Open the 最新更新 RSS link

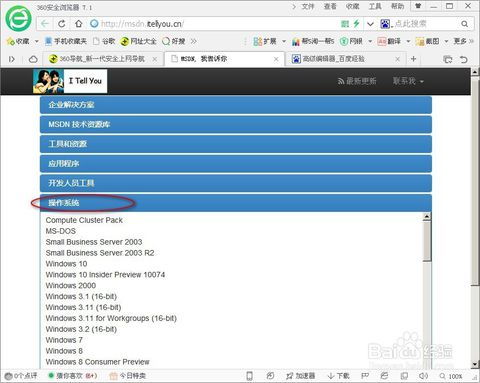pos(357,81)
